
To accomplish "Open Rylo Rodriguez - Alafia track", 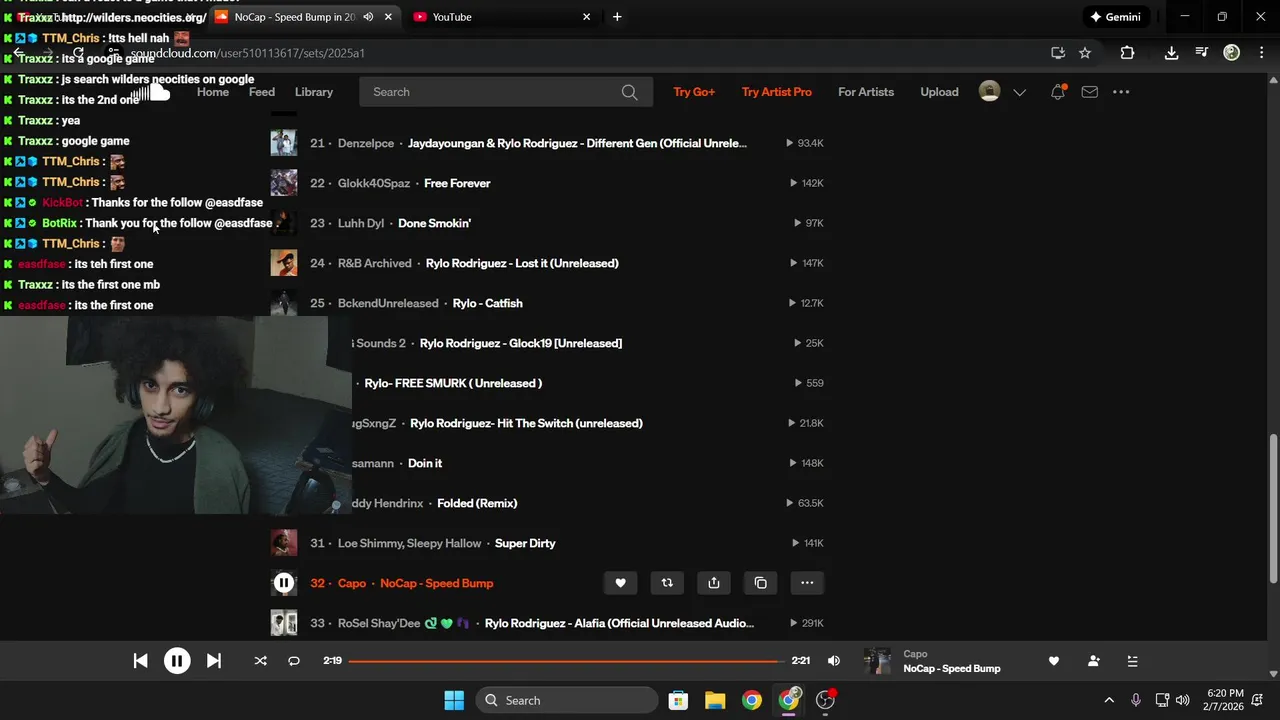I will (x=620, y=623).
